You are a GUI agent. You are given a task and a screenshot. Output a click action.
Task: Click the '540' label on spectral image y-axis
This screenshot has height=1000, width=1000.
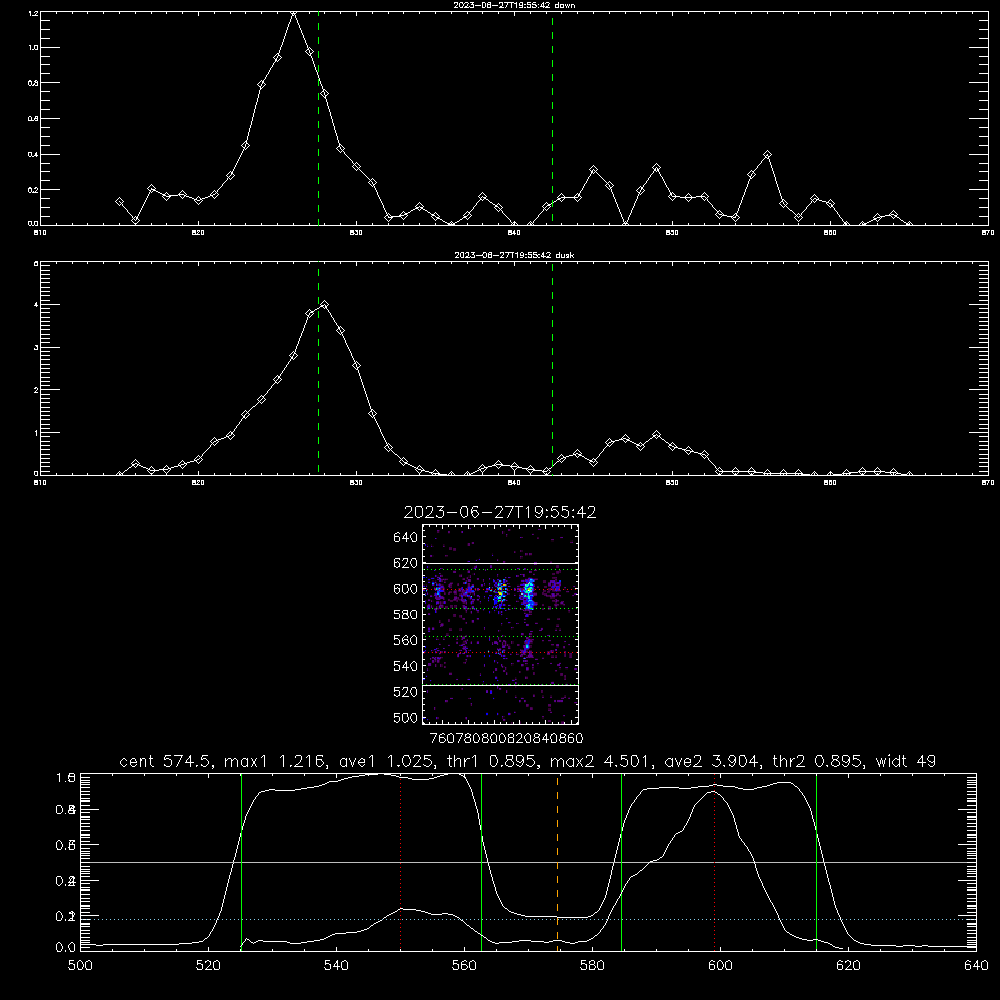tap(406, 666)
